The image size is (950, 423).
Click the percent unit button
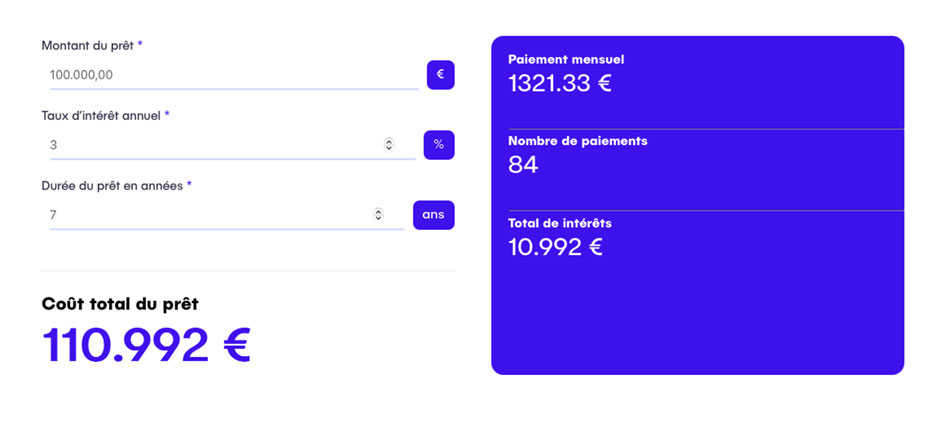click(x=438, y=145)
